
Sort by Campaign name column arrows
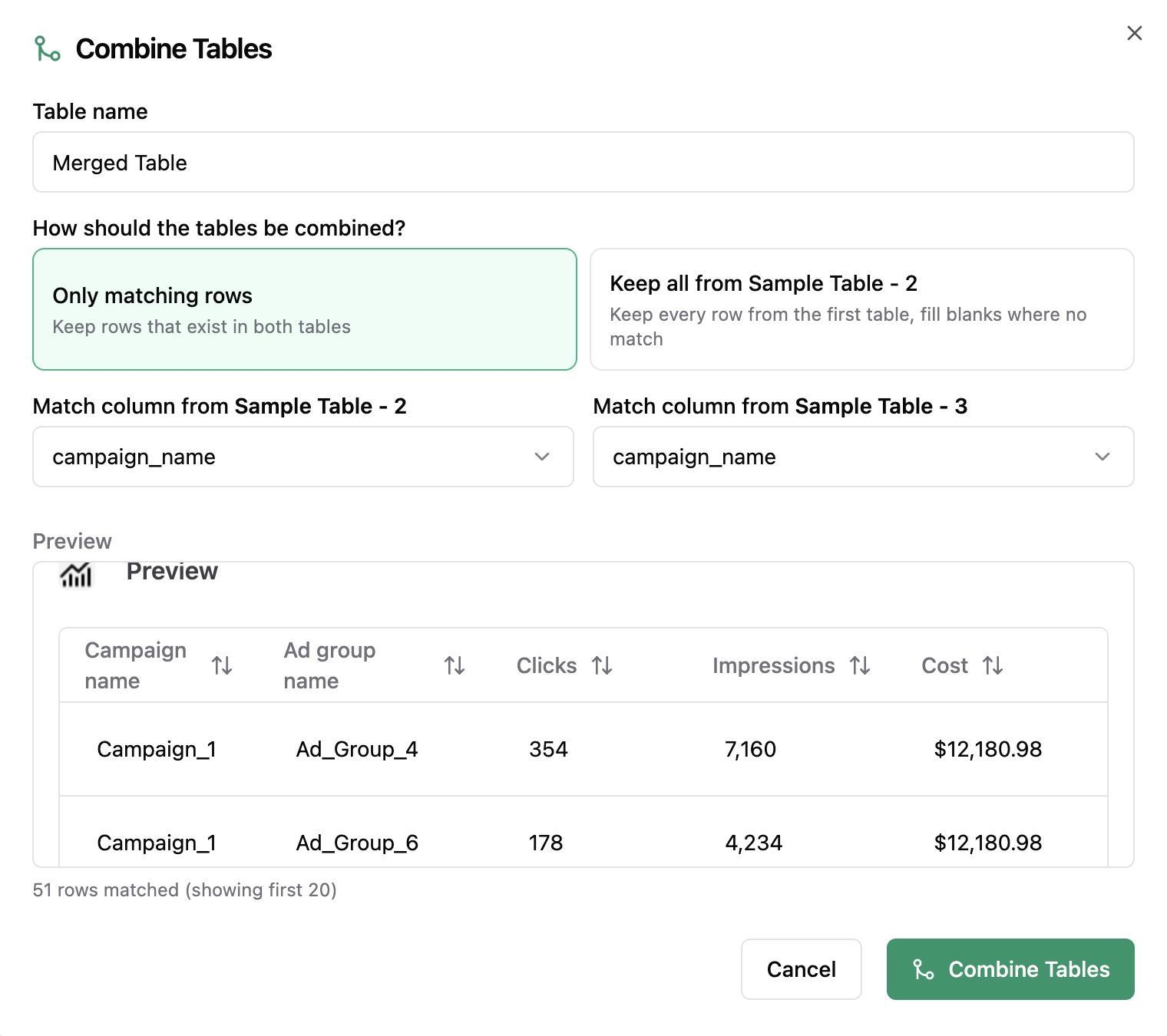[222, 665]
